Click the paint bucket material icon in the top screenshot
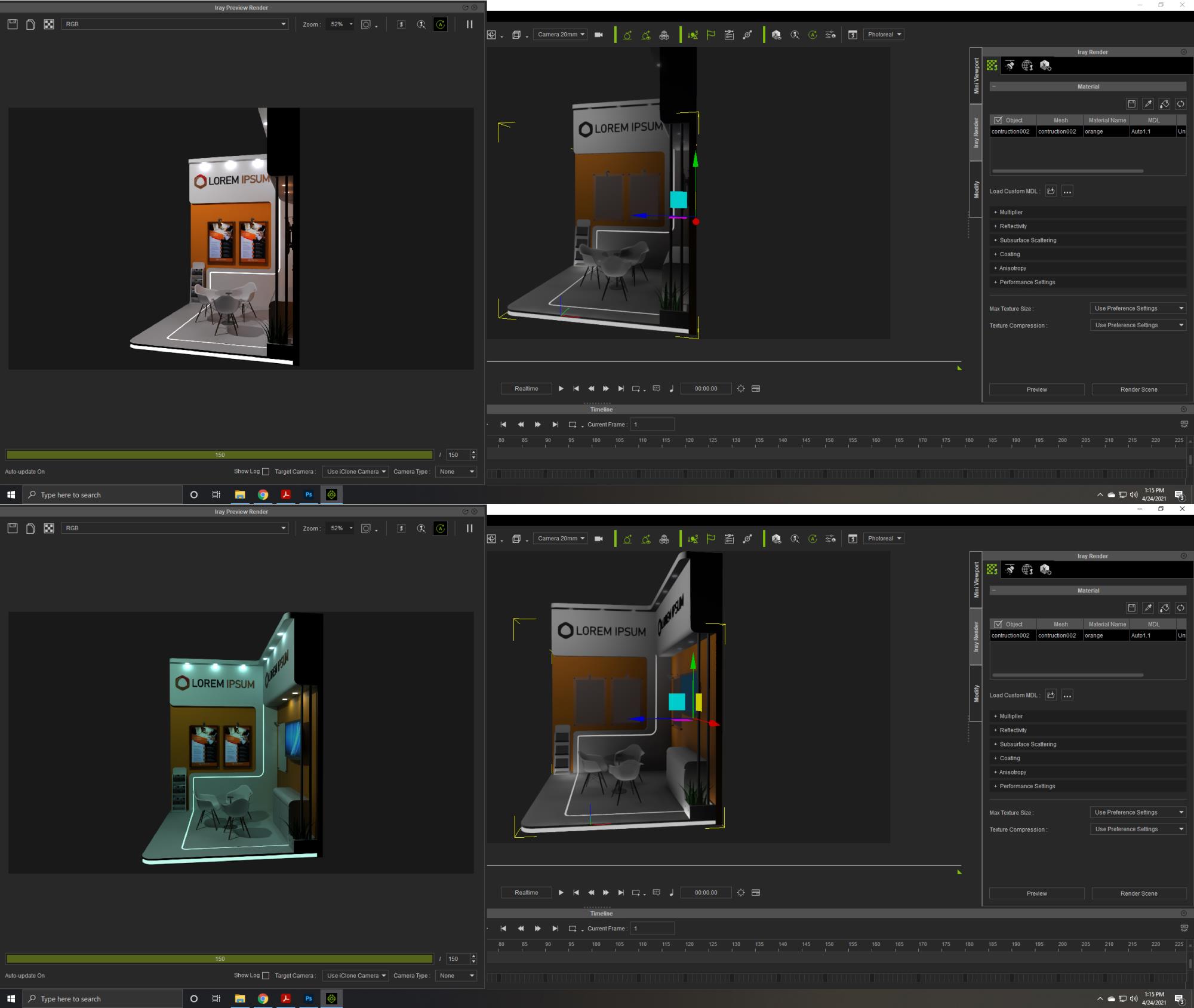Image resolution: width=1194 pixels, height=1008 pixels. click(1164, 104)
